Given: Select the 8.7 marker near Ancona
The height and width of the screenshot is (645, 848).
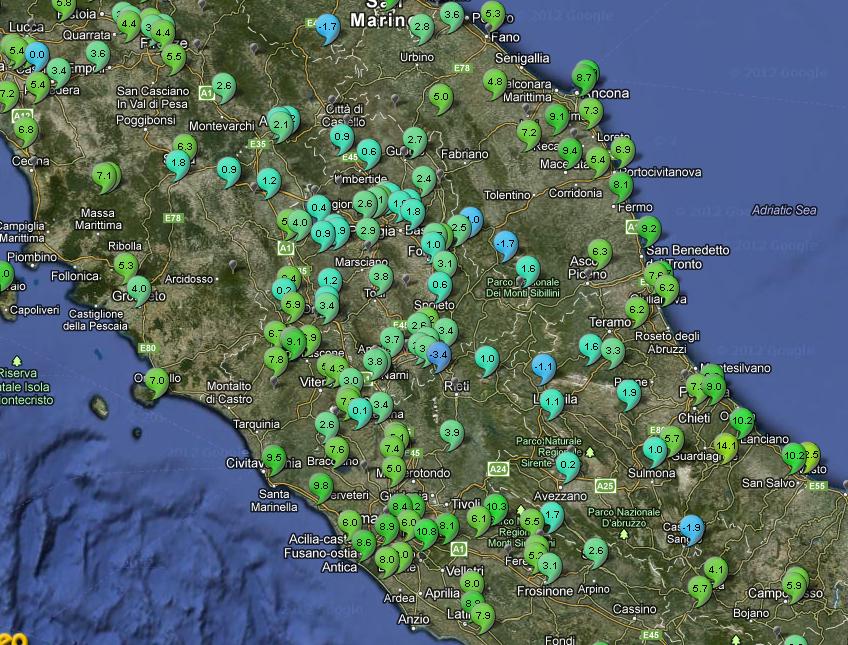Looking at the screenshot, I should [585, 76].
